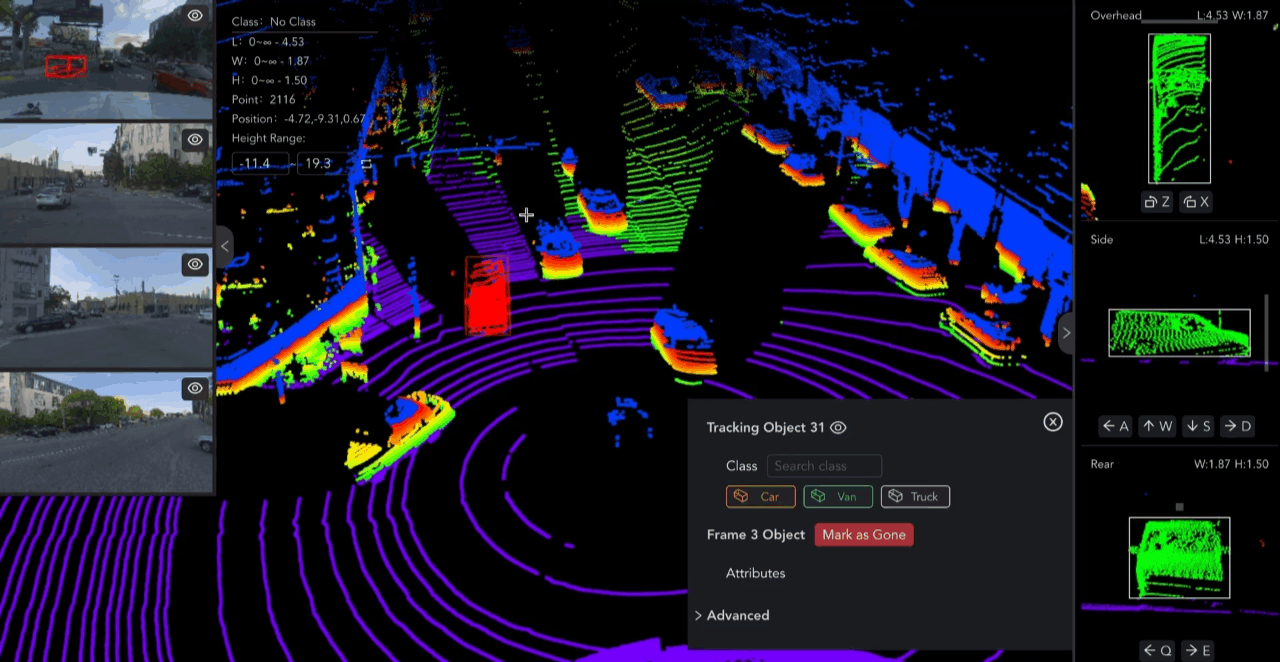
Task: Move box up with W arrow
Action: tap(1157, 426)
